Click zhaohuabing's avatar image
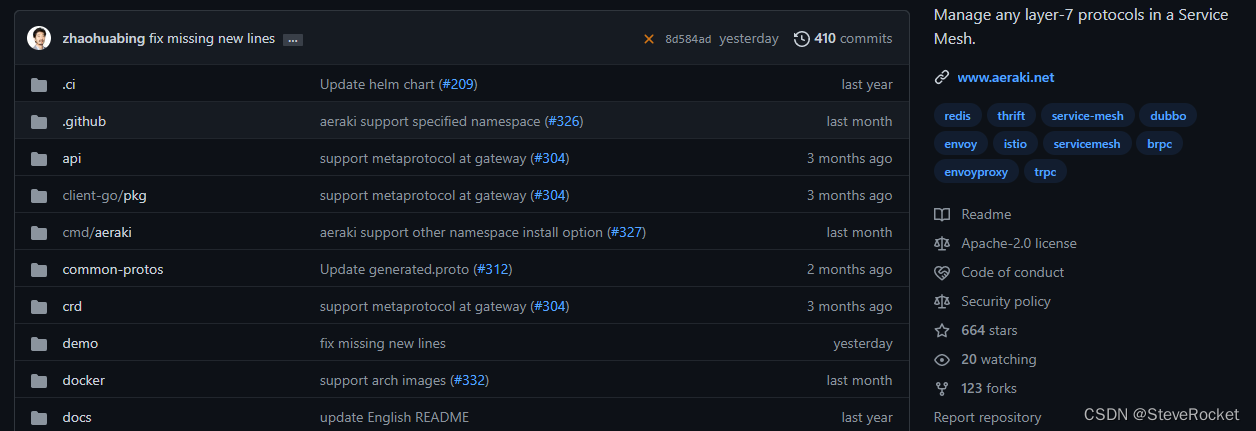Viewport: 1256px width, 431px height. [x=39, y=39]
